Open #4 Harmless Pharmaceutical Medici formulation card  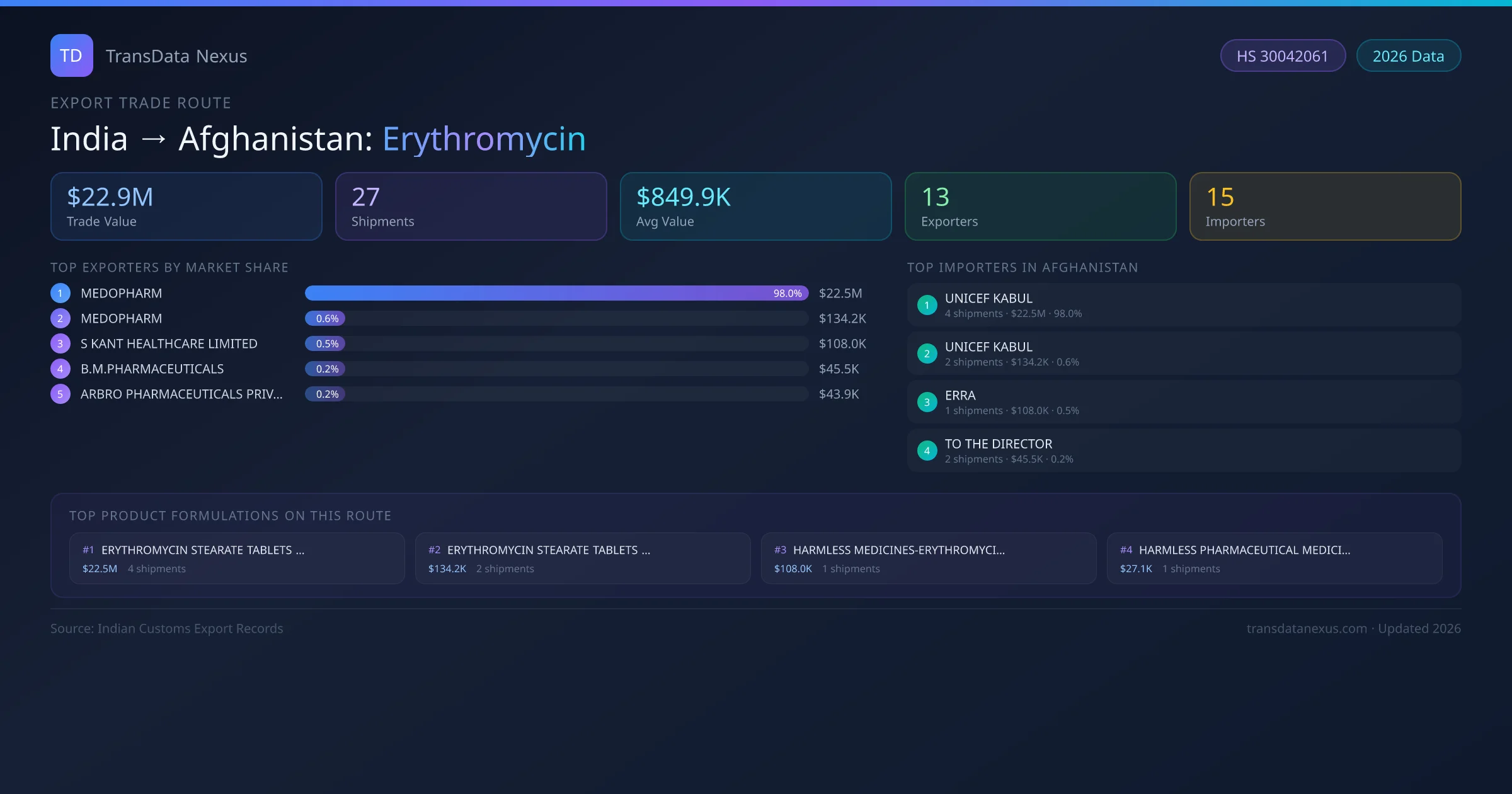click(x=1274, y=558)
